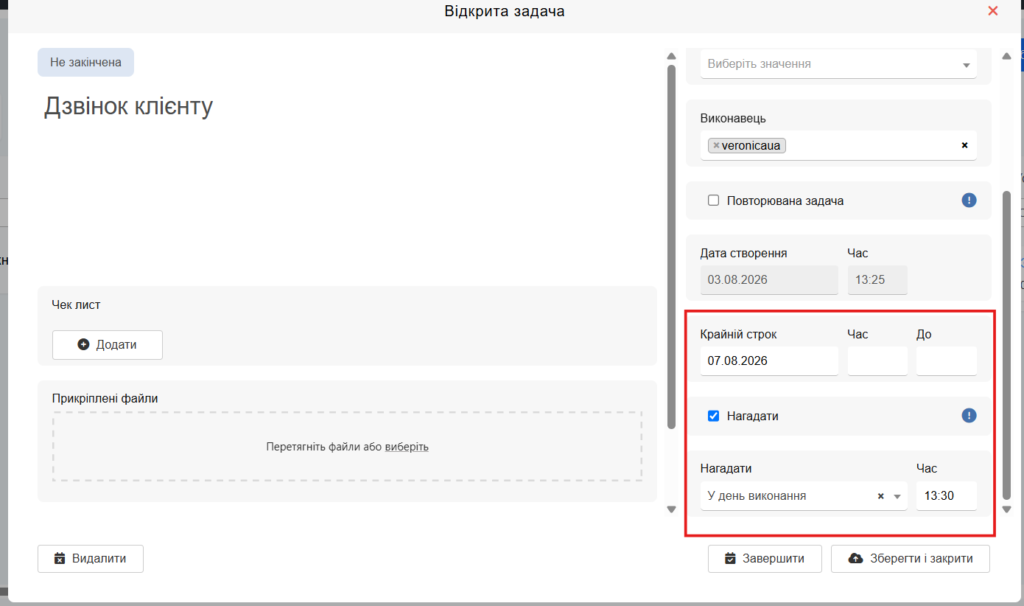This screenshot has height=606, width=1024.
Task: Click the Прикріплені файли label
Action: click(x=105, y=398)
